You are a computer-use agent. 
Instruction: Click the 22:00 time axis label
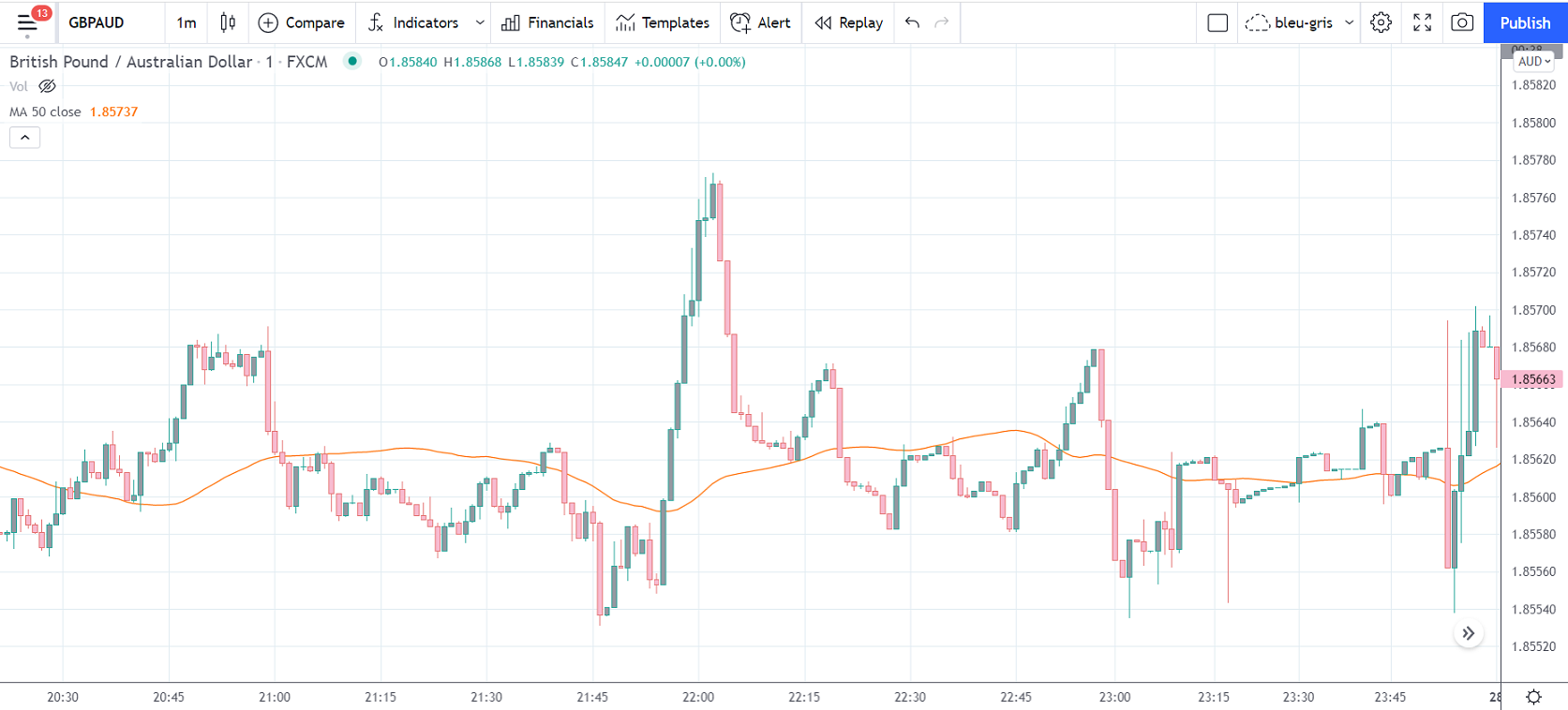(x=698, y=697)
